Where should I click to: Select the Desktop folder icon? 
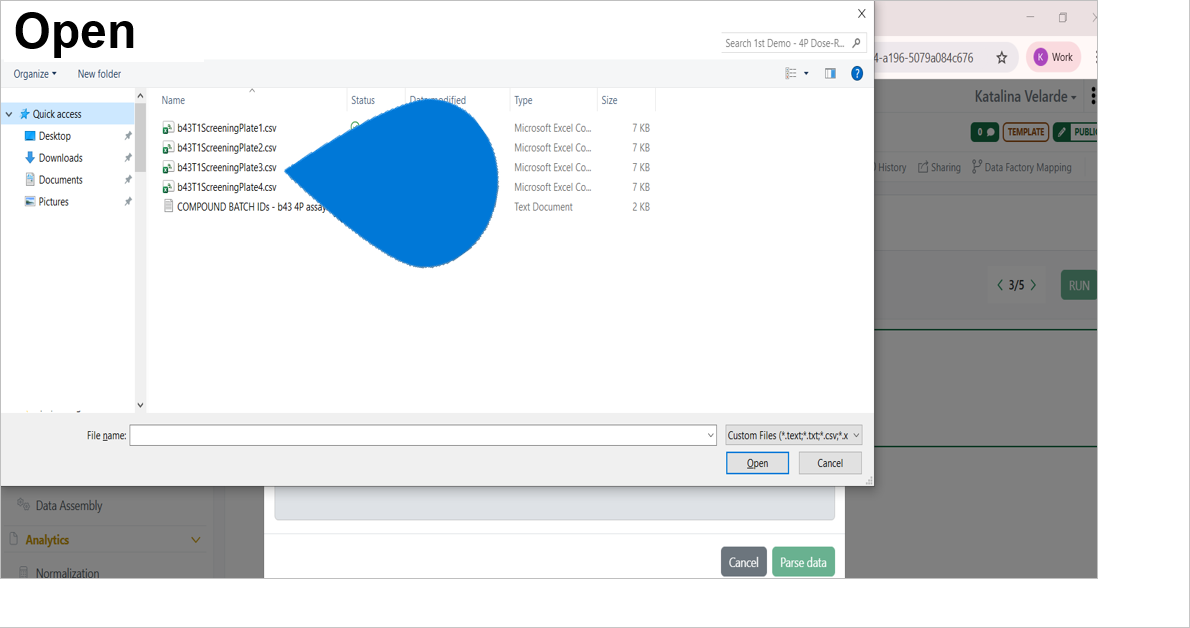30,136
